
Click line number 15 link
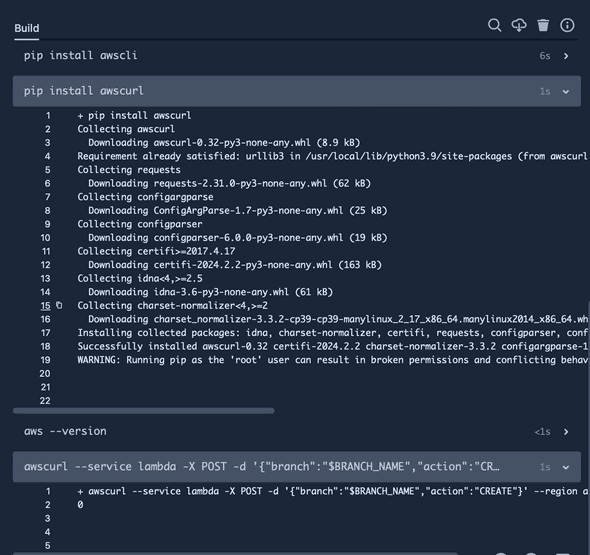click(46, 306)
